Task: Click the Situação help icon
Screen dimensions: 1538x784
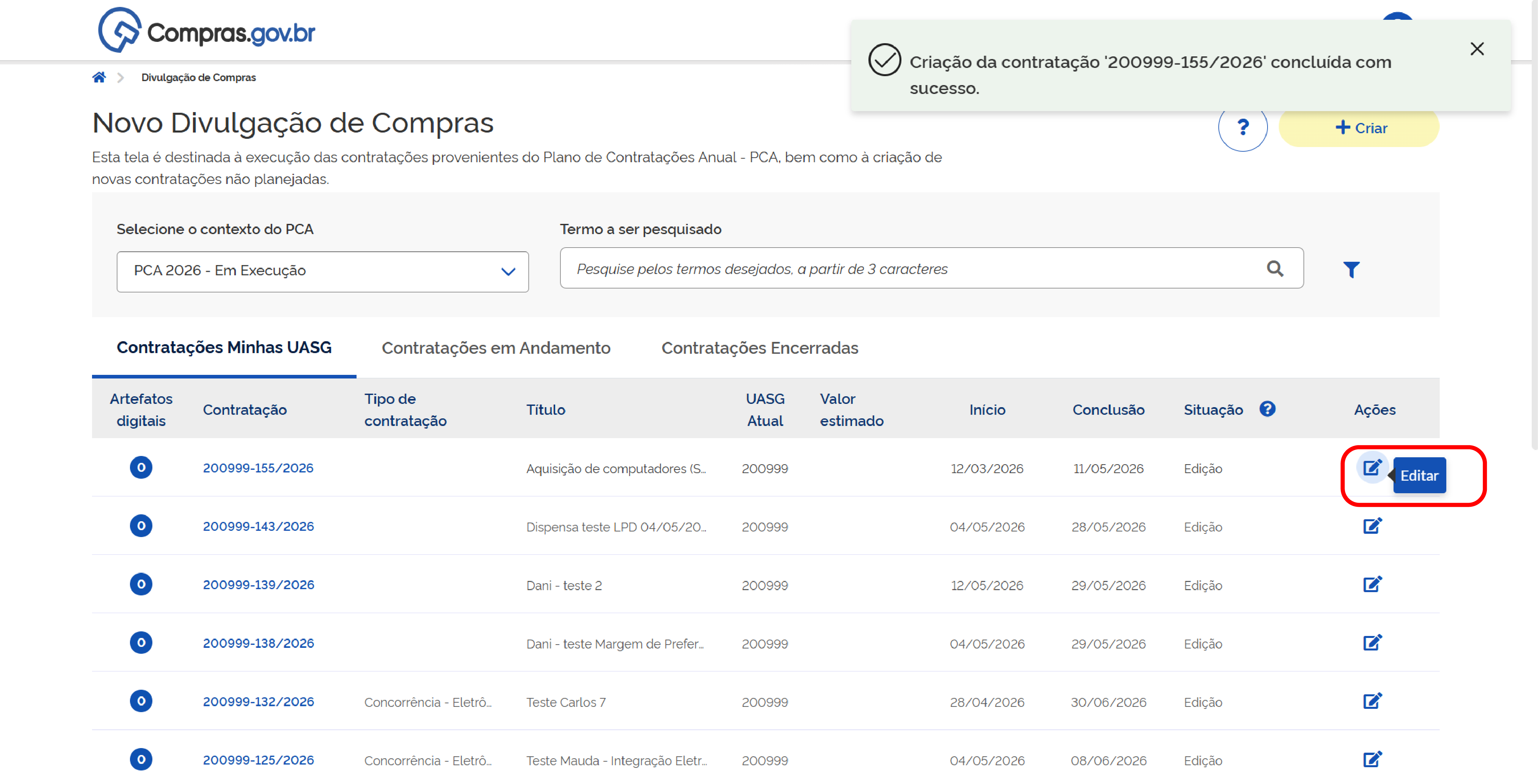Action: click(1267, 409)
